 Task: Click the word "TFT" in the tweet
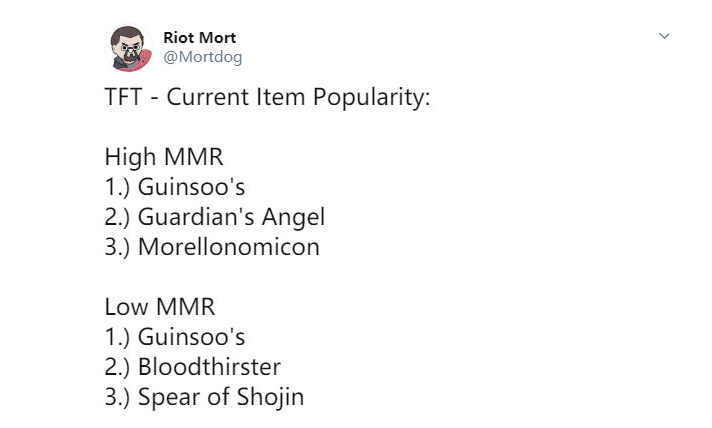[x=124, y=100]
